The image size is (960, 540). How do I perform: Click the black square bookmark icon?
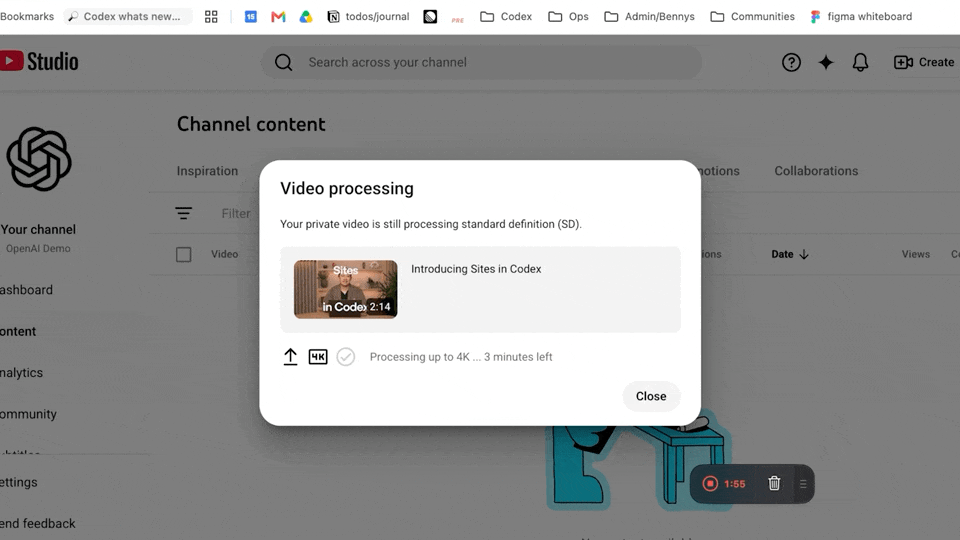pos(430,17)
